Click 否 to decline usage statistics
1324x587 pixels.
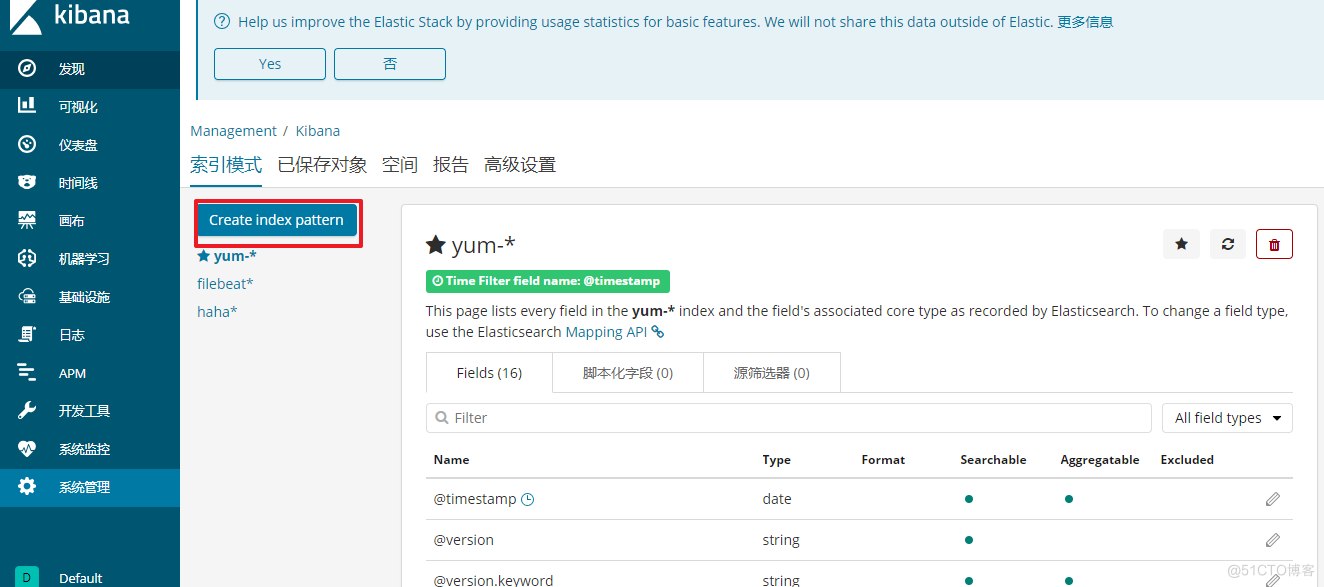(390, 64)
